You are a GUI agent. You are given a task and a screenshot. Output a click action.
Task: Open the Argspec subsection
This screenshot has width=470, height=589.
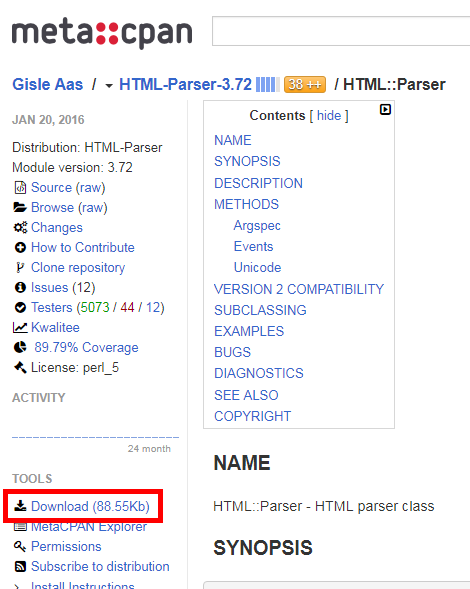tap(257, 226)
